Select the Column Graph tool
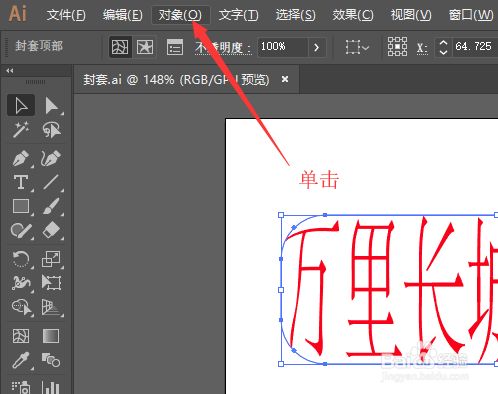Image resolution: width=498 pixels, height=394 pixels. (51, 387)
